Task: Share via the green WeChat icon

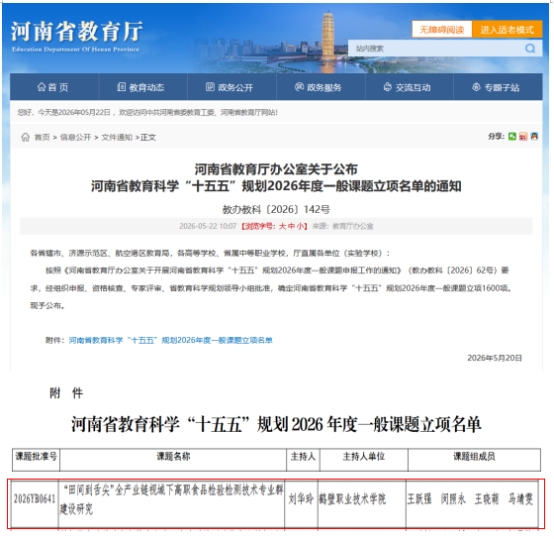Action: [x=512, y=136]
